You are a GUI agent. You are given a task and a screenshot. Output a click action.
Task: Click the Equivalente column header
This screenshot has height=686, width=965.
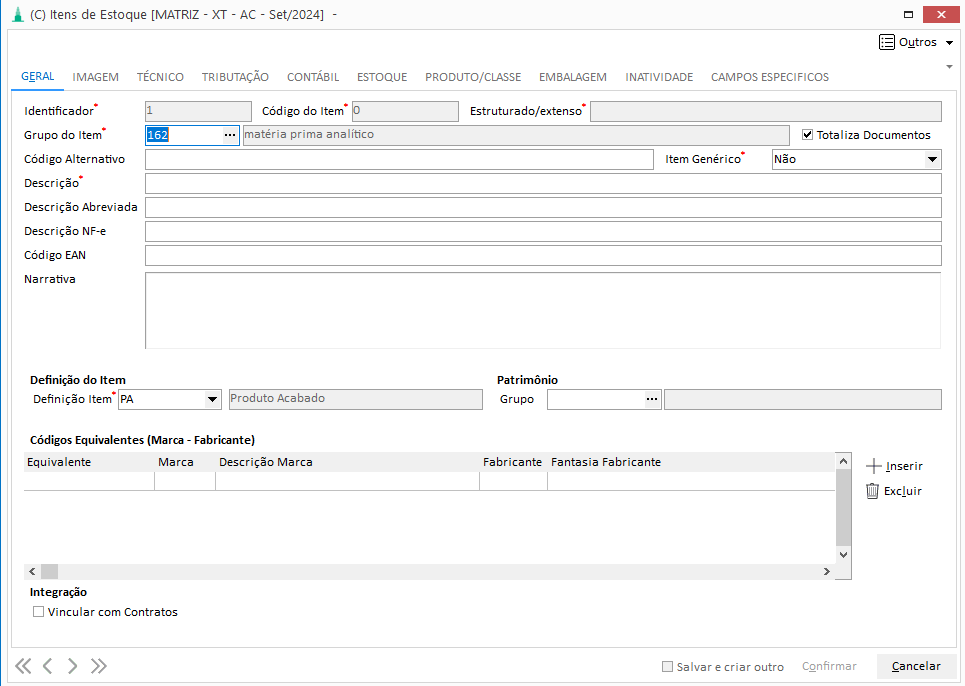[89, 462]
